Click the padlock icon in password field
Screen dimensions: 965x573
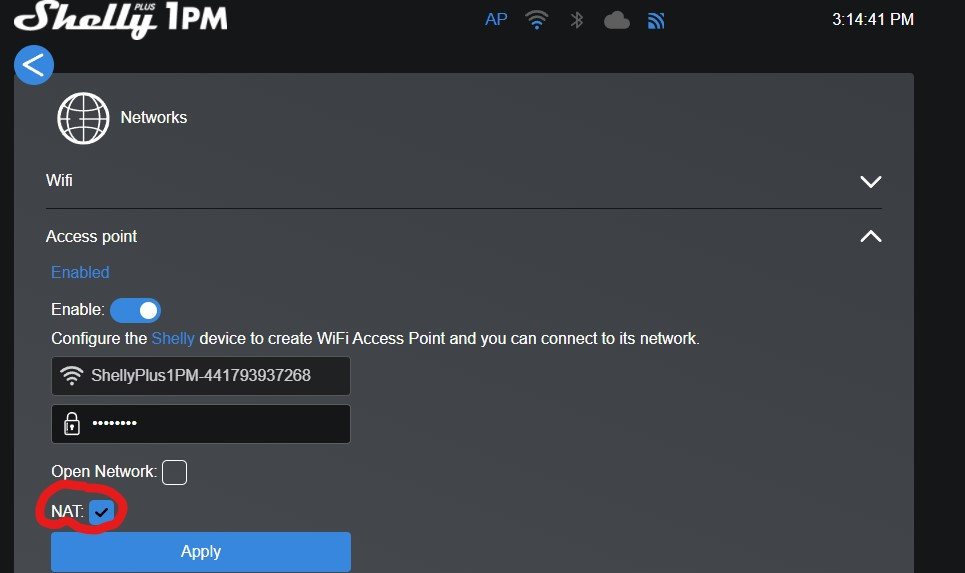click(x=71, y=423)
